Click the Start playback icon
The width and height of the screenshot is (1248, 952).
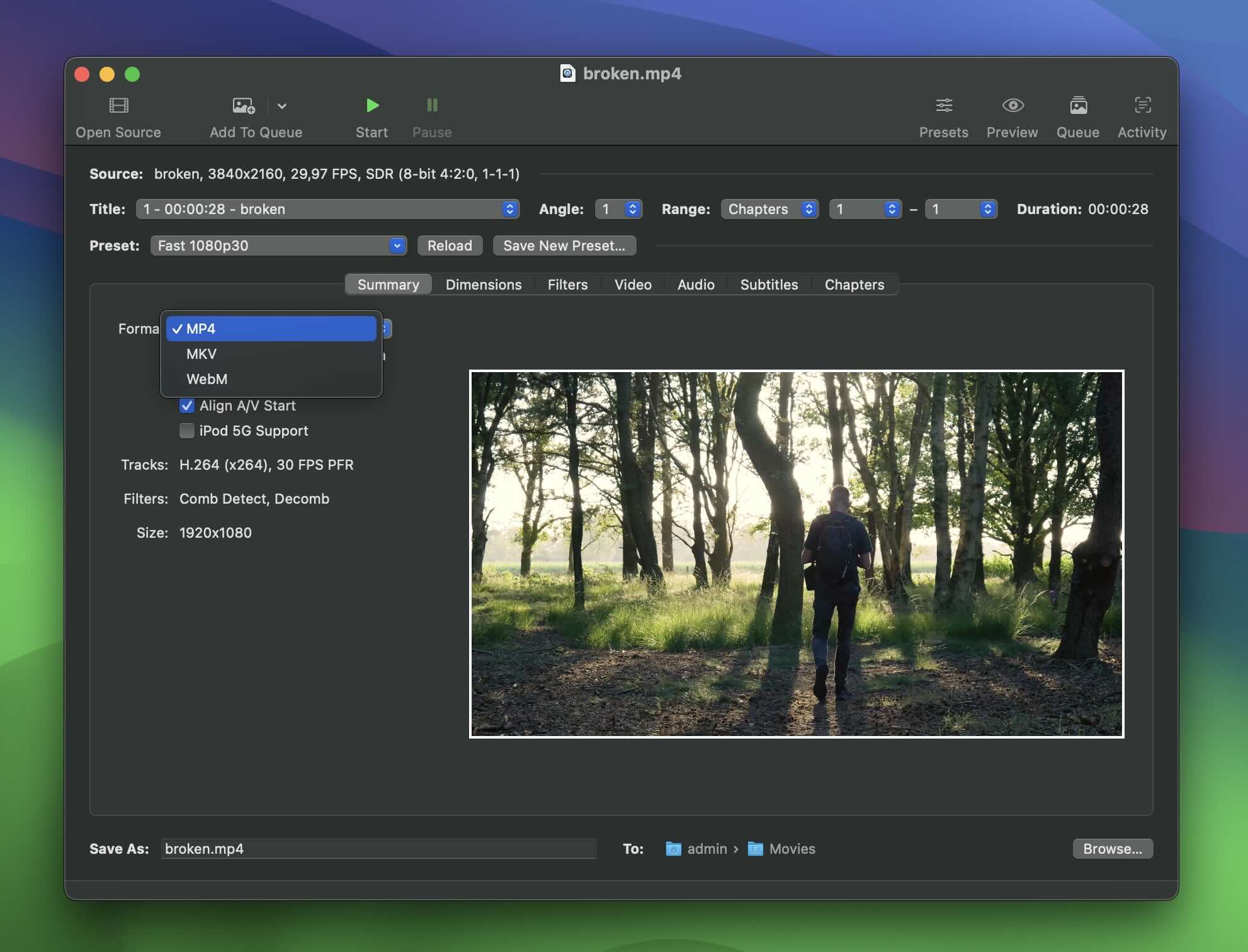point(371,106)
